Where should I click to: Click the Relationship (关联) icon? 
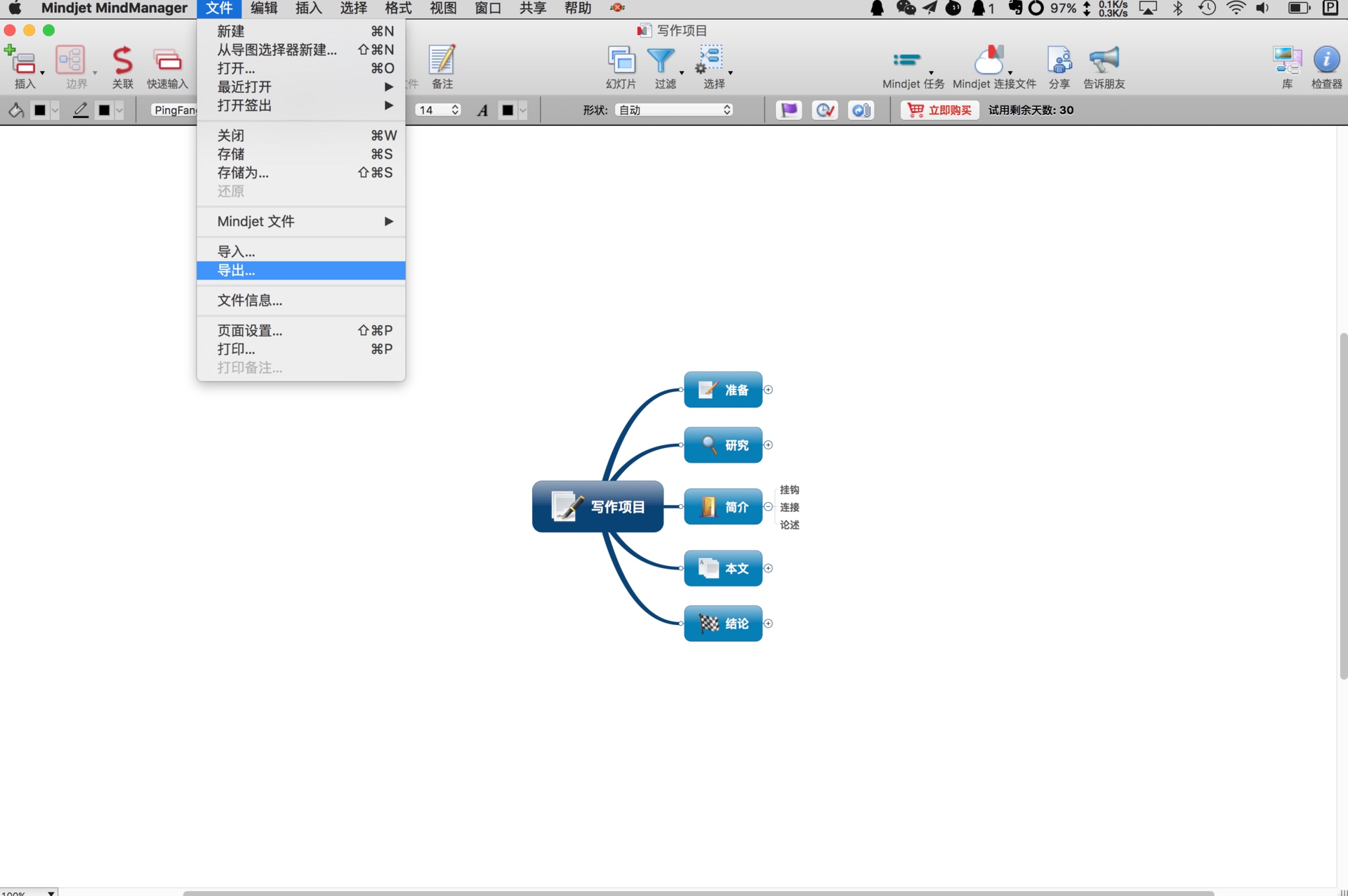pyautogui.click(x=122, y=62)
